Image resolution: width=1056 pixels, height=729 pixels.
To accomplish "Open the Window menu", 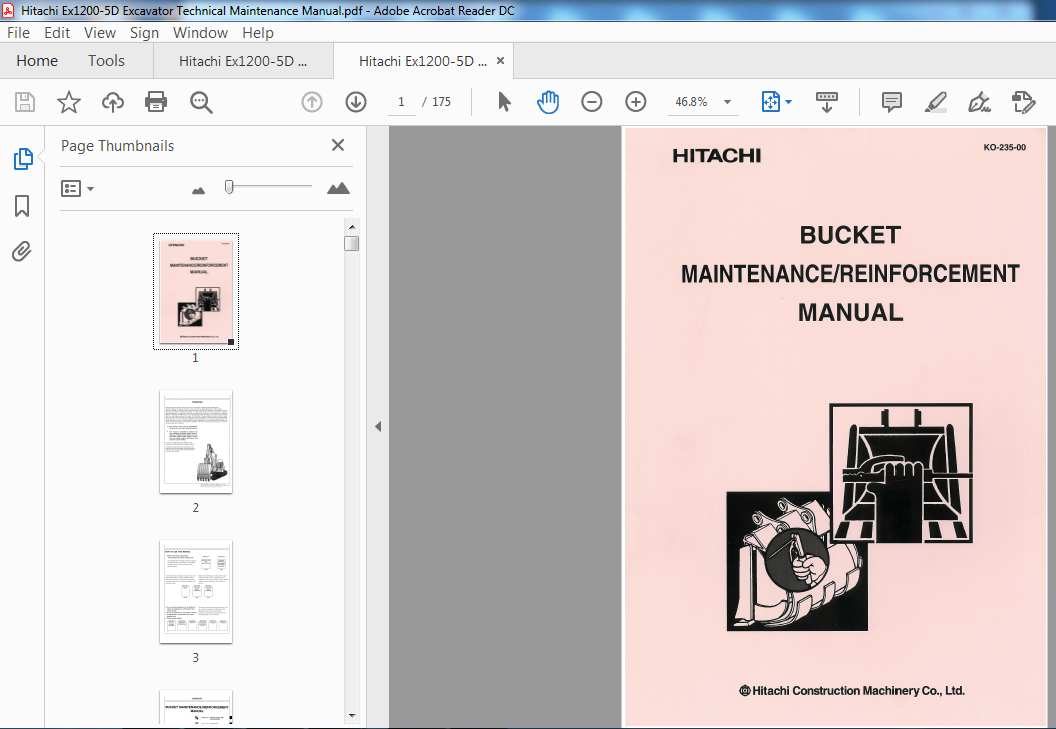I will point(200,32).
